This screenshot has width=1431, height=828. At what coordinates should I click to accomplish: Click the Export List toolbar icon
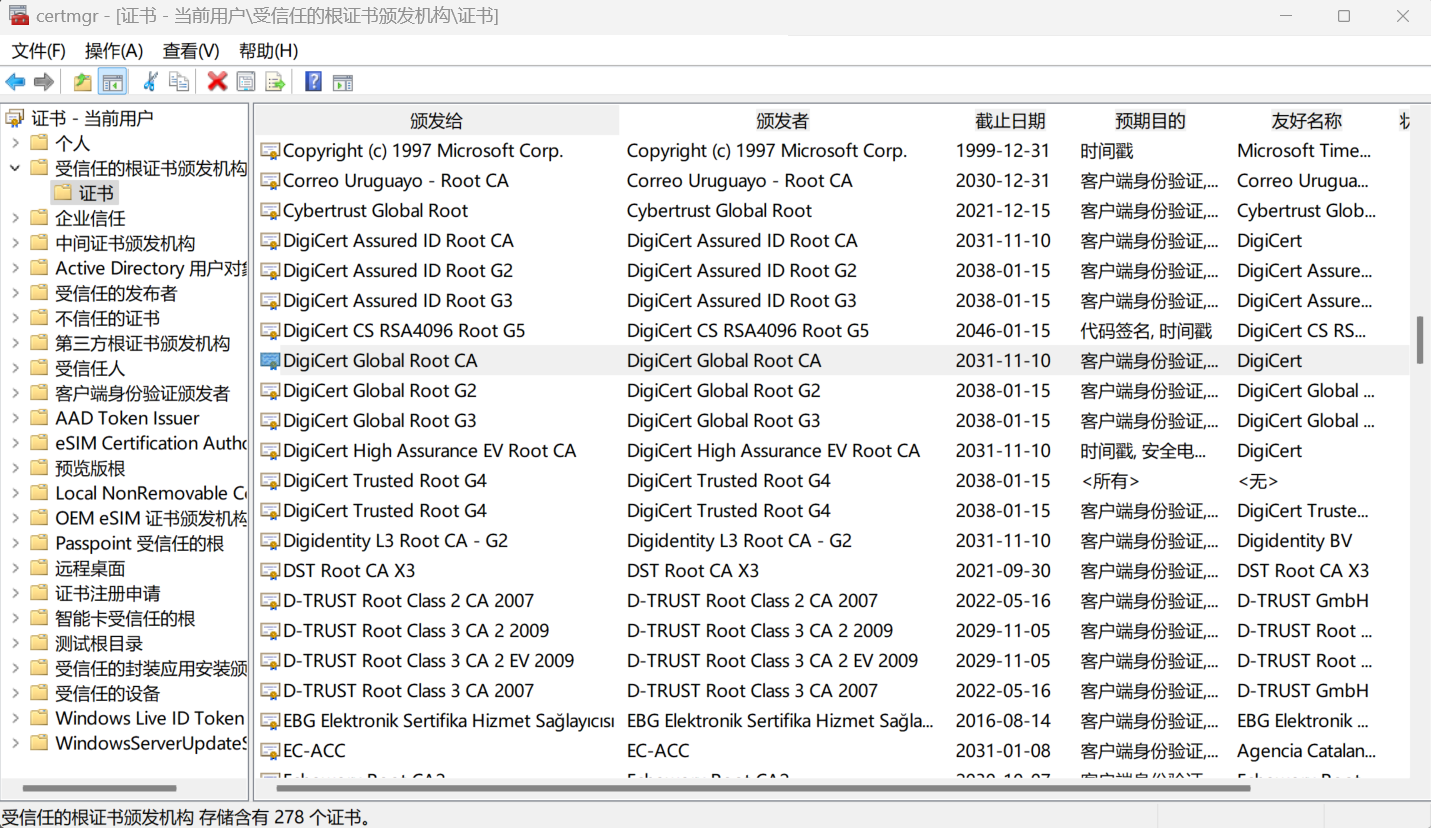(x=275, y=82)
